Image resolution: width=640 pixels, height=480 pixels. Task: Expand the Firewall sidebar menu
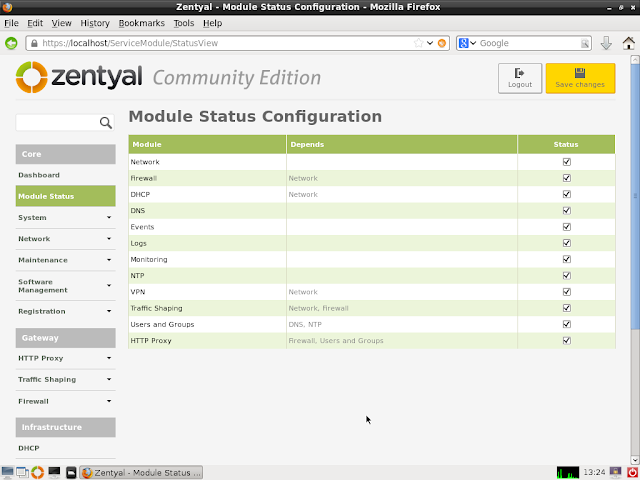[x=65, y=401]
